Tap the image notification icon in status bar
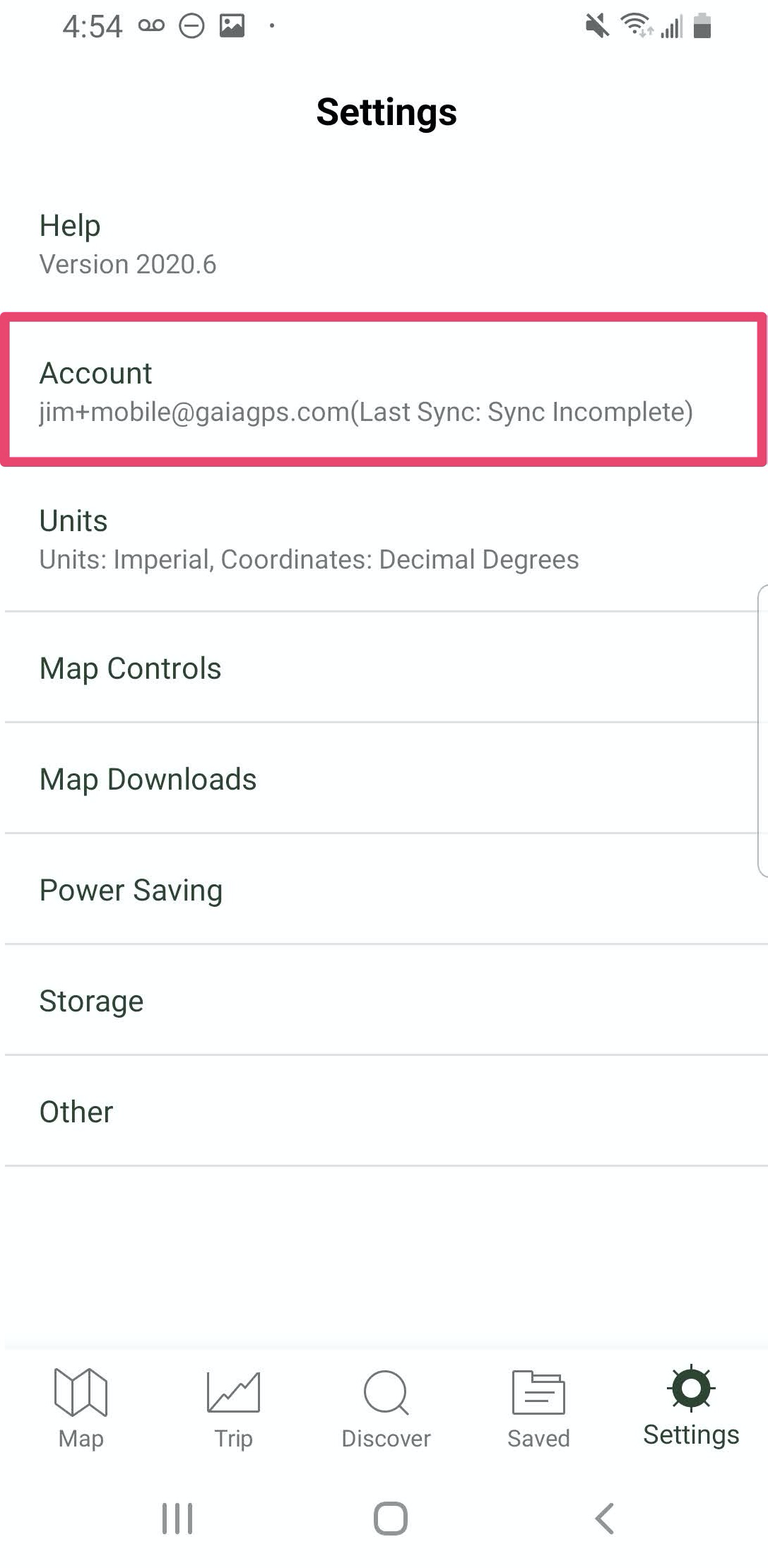The height and width of the screenshot is (1568, 768). (232, 26)
